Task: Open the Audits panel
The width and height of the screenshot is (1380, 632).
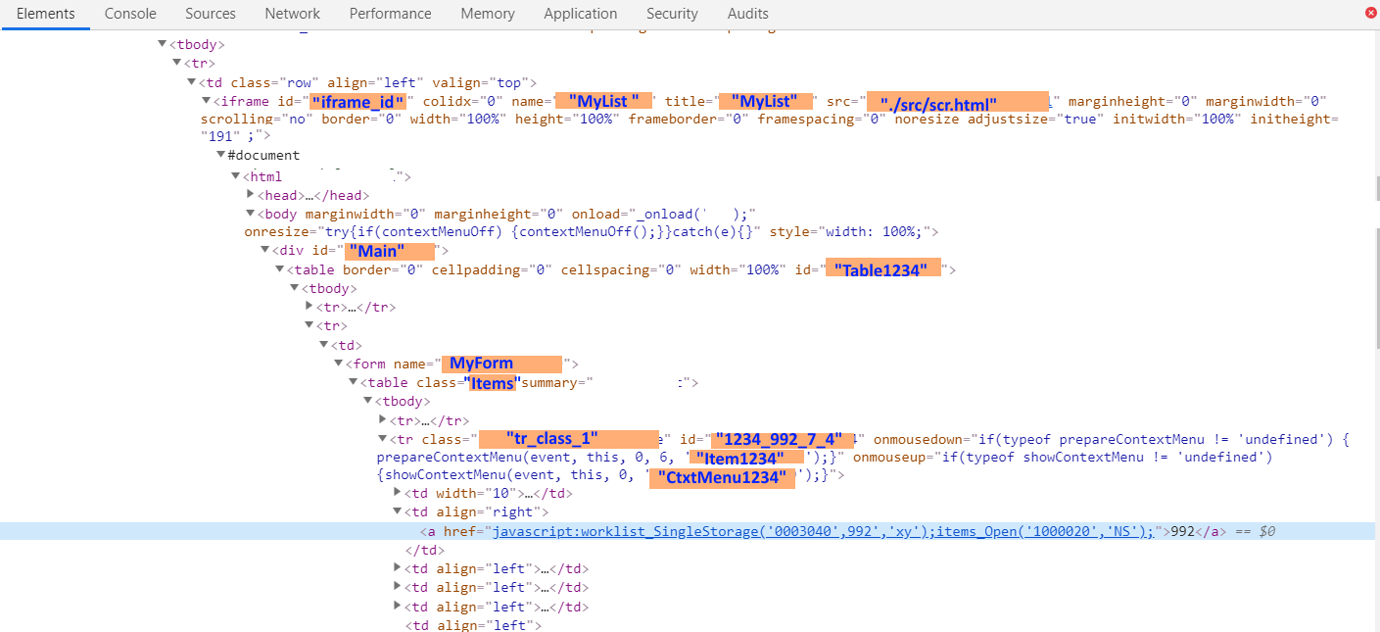Action: coord(747,13)
